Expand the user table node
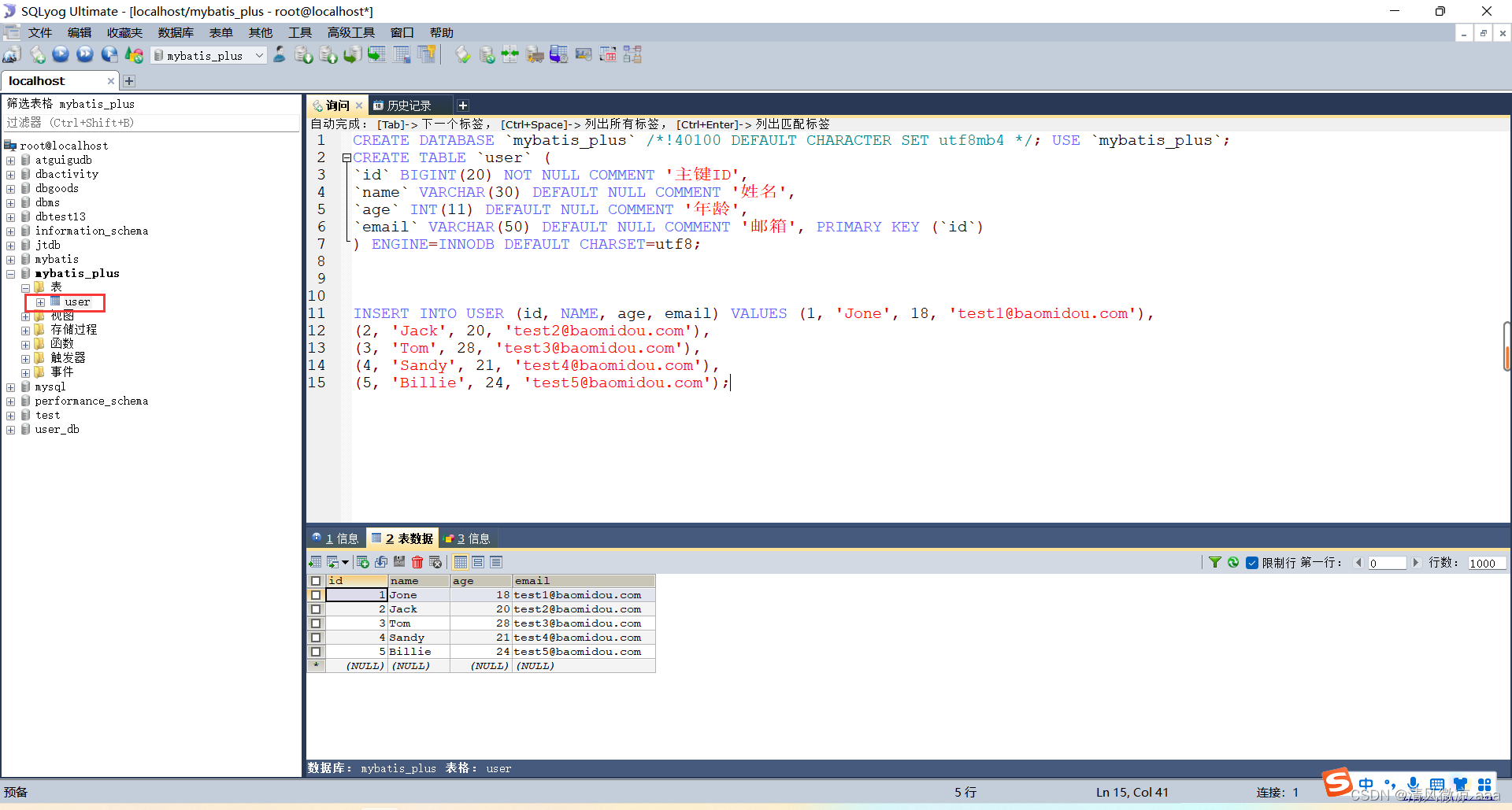Viewport: 1512px width, 810px height. [40, 302]
